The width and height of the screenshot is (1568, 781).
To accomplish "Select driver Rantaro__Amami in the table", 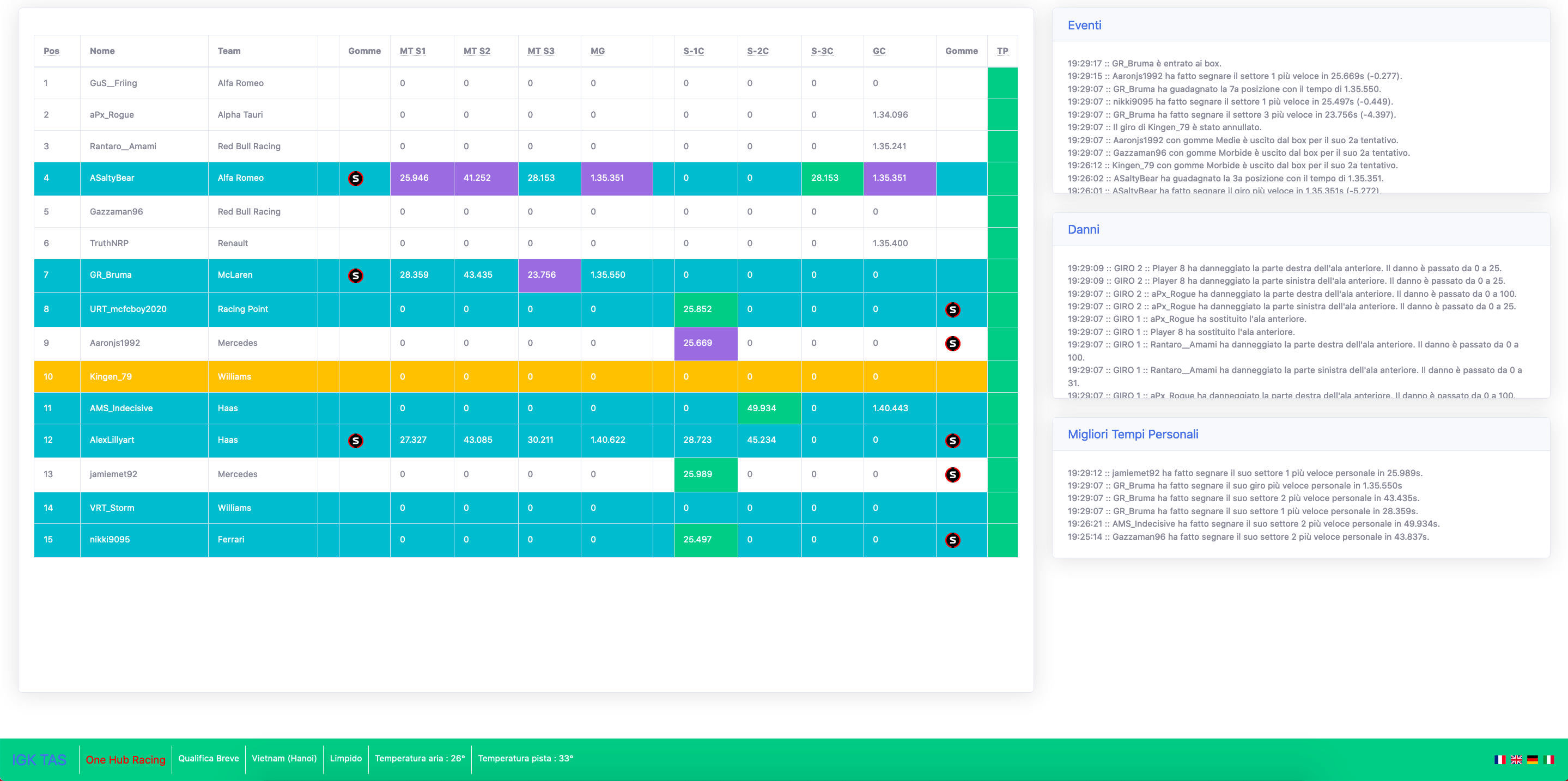I will point(123,147).
